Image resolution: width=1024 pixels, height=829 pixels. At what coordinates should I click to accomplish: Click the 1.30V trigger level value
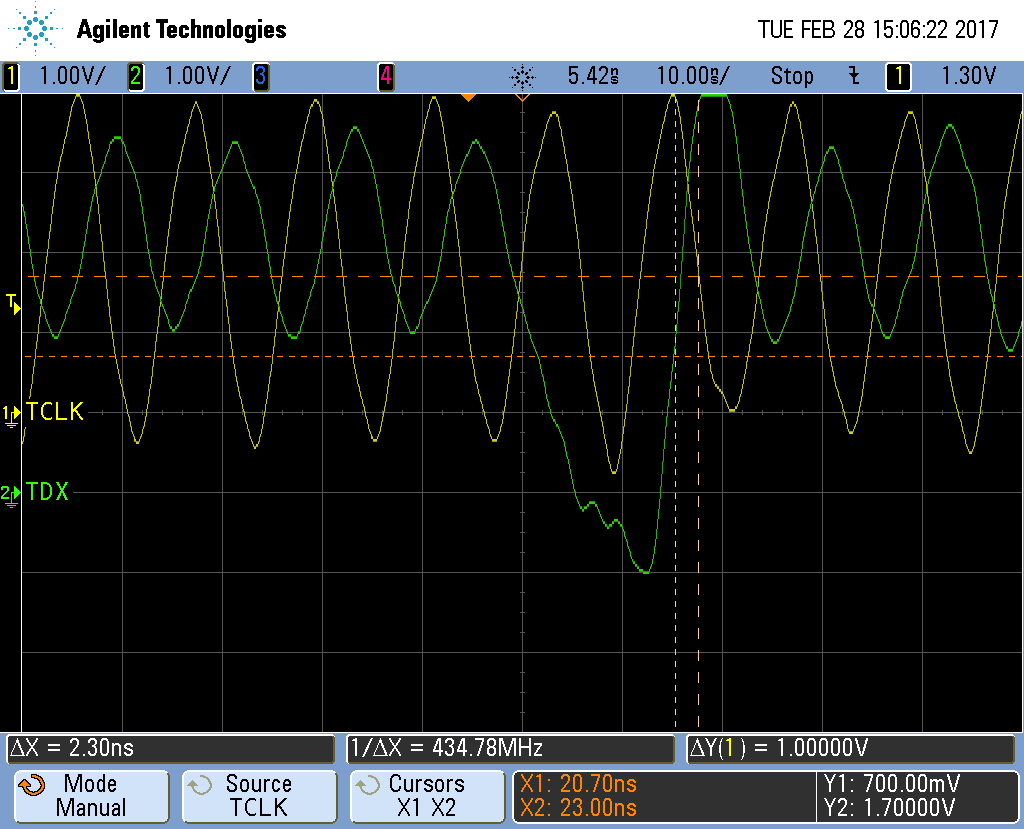click(x=968, y=76)
